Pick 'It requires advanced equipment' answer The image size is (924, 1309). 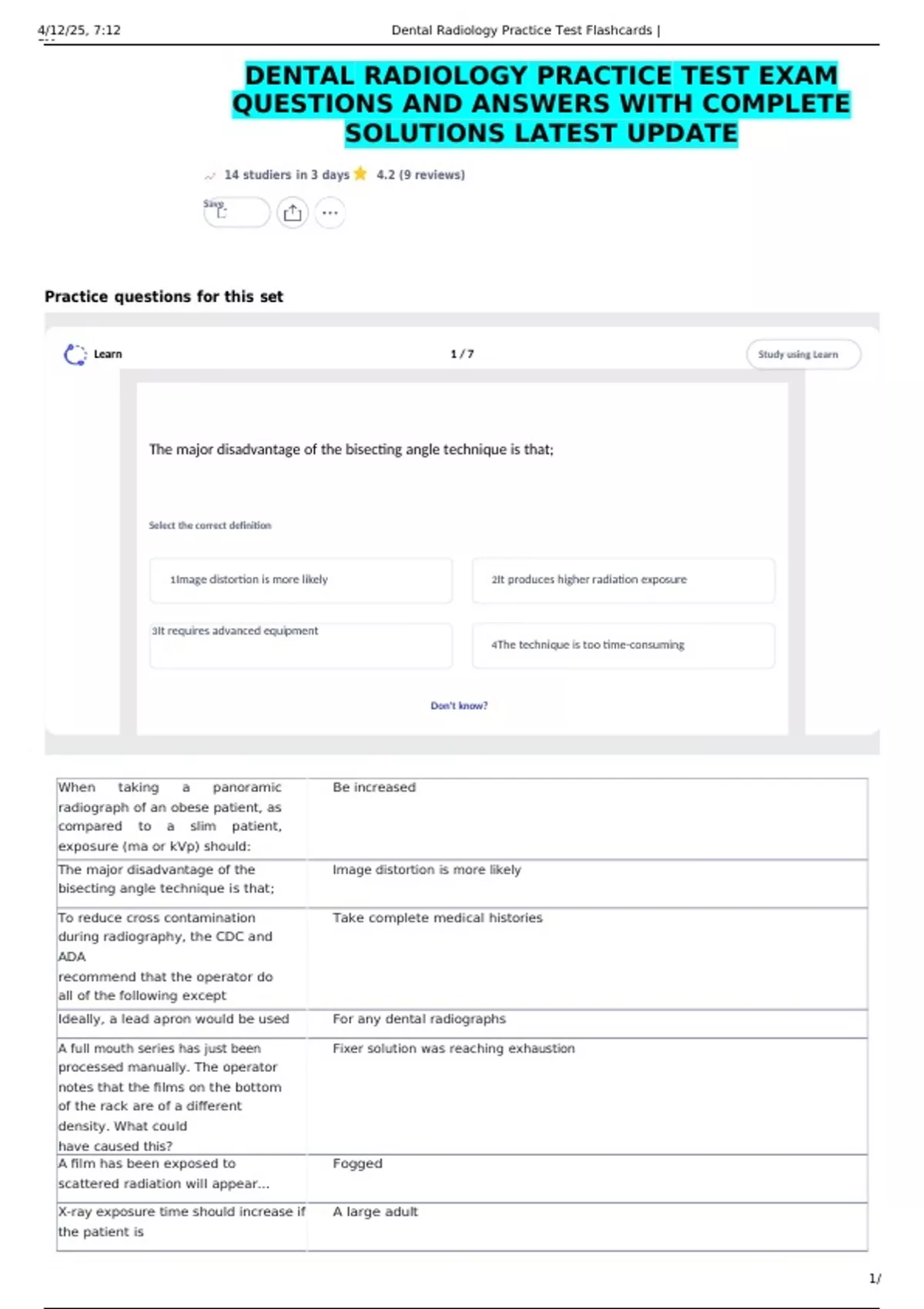300,644
